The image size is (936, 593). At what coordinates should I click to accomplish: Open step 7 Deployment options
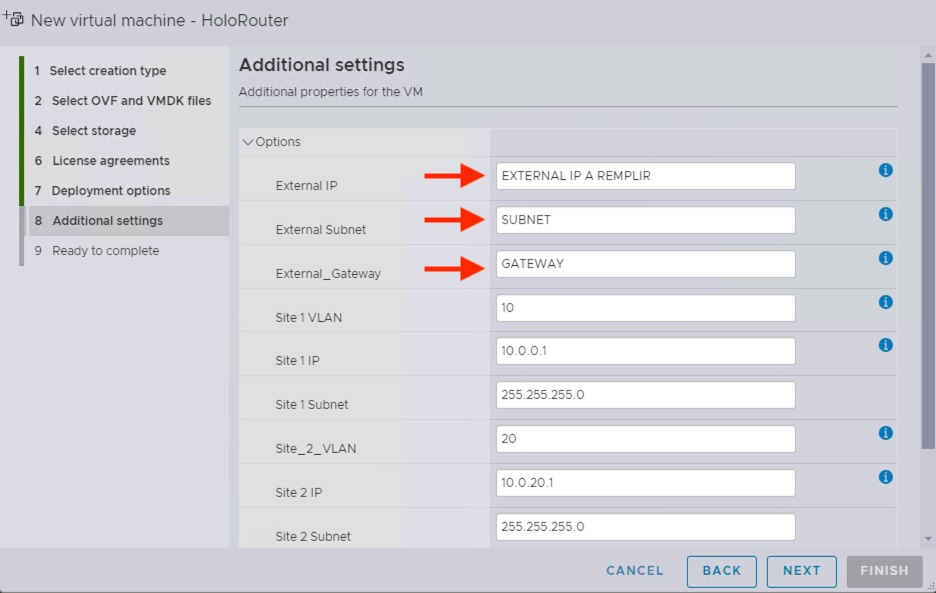(110, 191)
